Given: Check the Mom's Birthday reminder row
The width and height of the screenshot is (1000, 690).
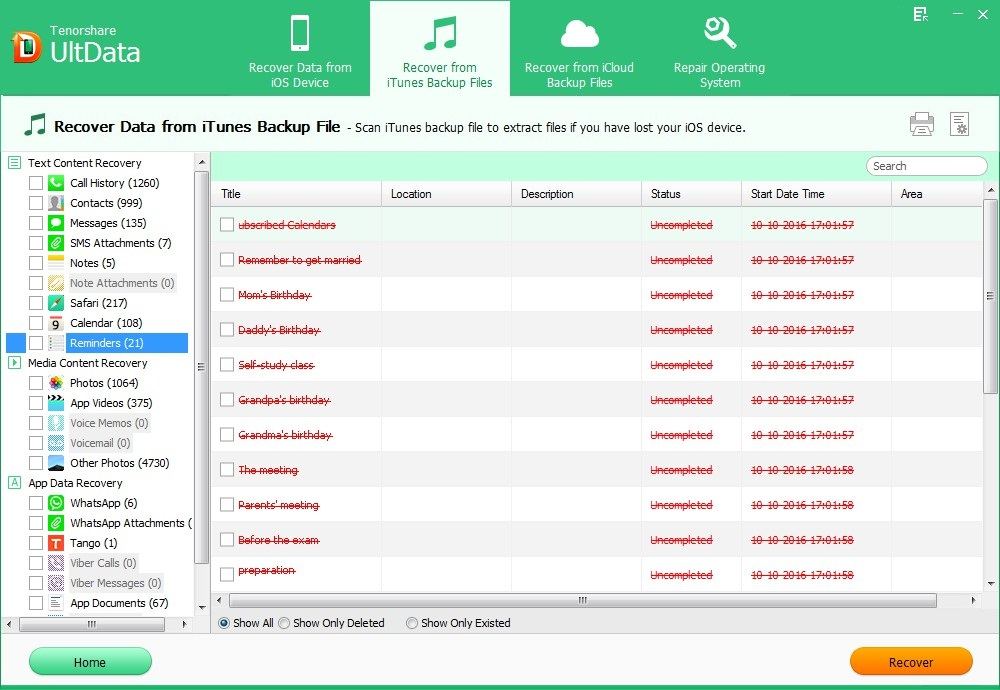Looking at the screenshot, I should click(227, 295).
